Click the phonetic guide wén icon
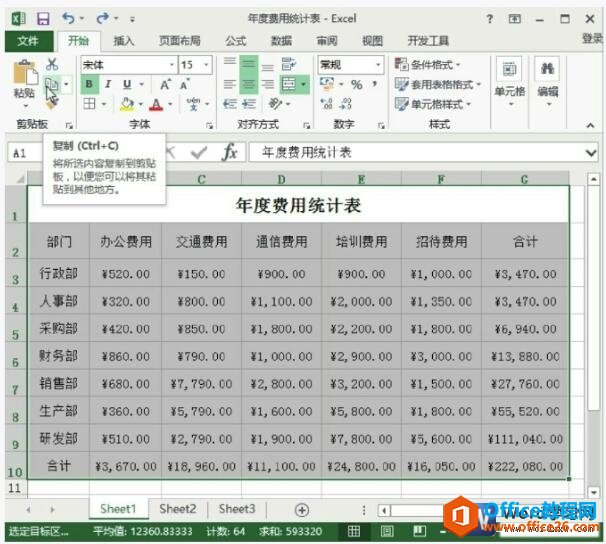Screen dimensions: 606x544 click(193, 104)
